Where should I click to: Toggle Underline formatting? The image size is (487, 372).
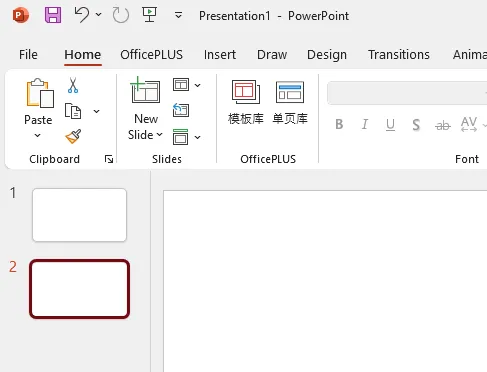(390, 125)
